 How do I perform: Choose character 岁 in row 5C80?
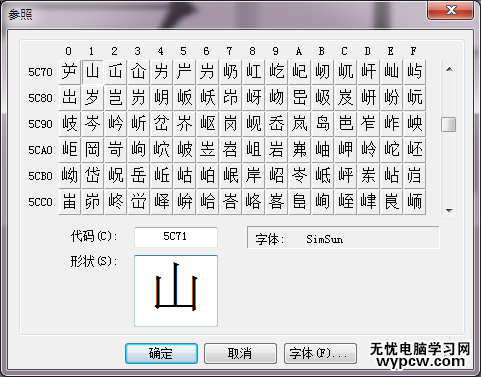93,98
